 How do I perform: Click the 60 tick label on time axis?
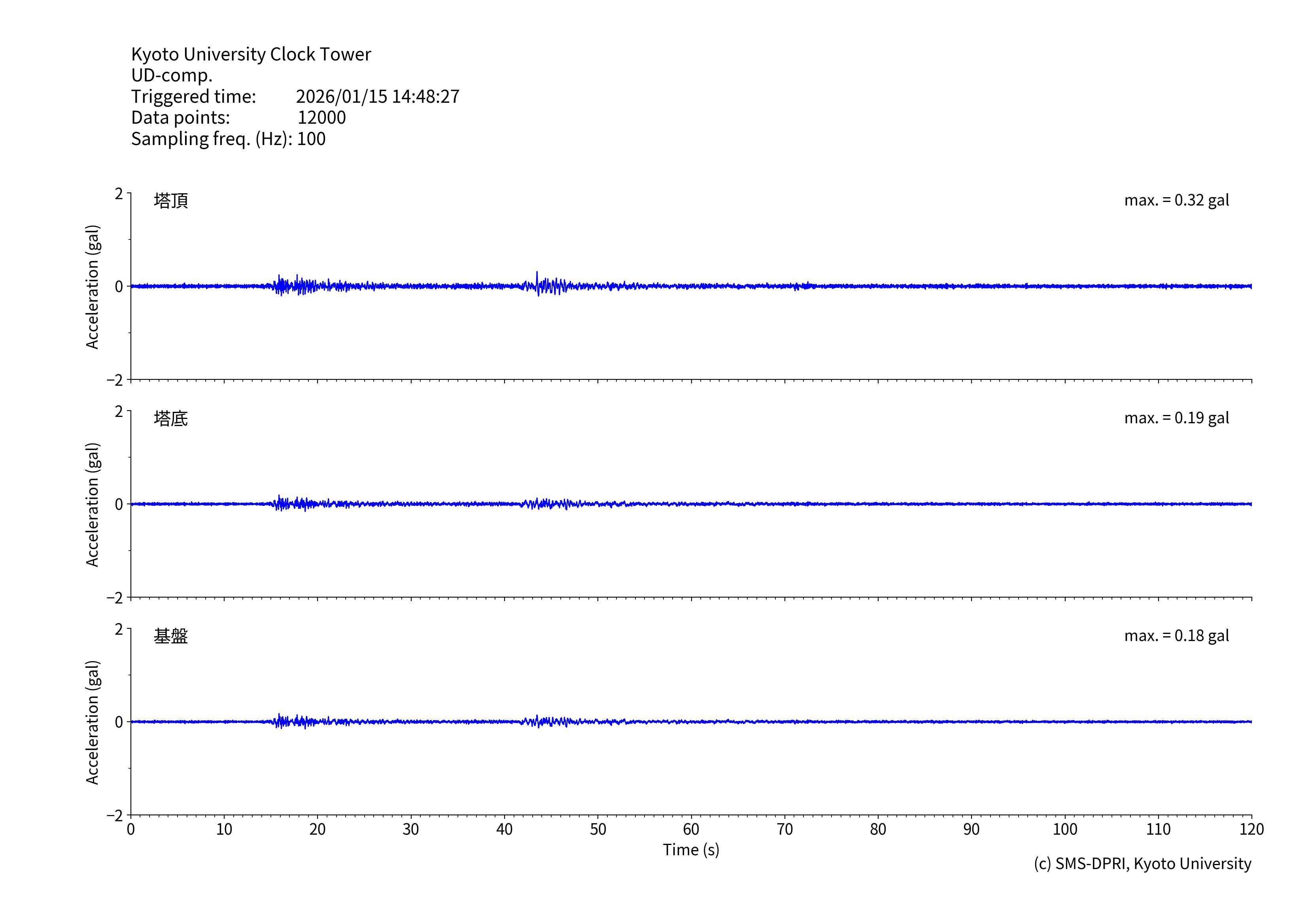pos(690,830)
